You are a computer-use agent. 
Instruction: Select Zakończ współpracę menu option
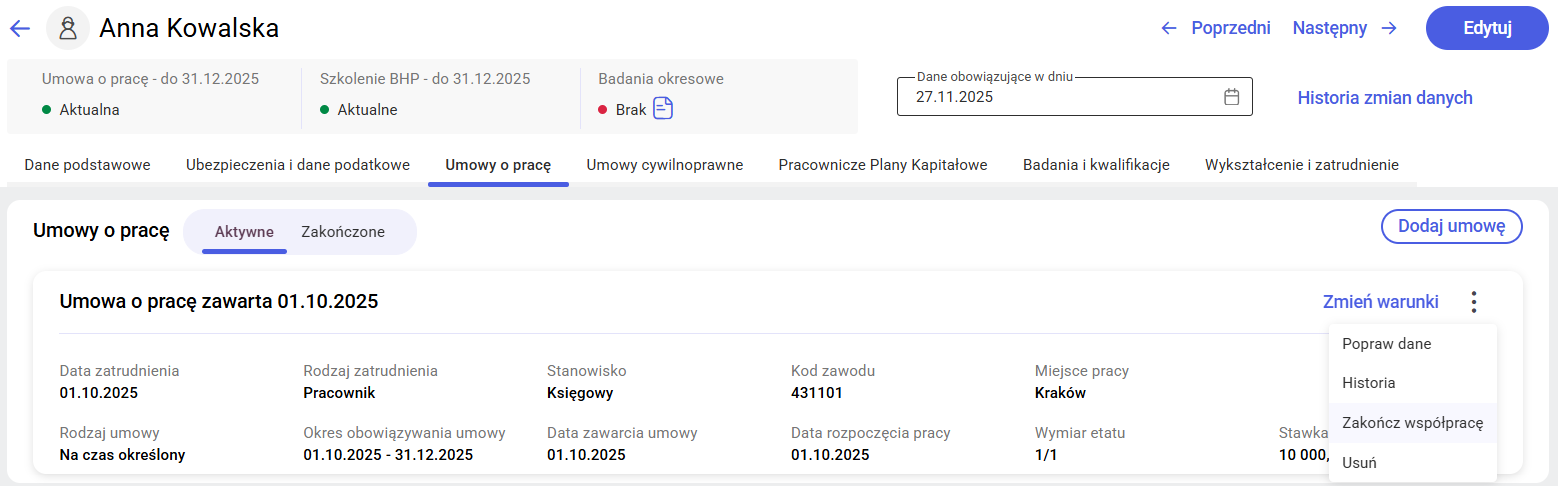(x=1412, y=423)
